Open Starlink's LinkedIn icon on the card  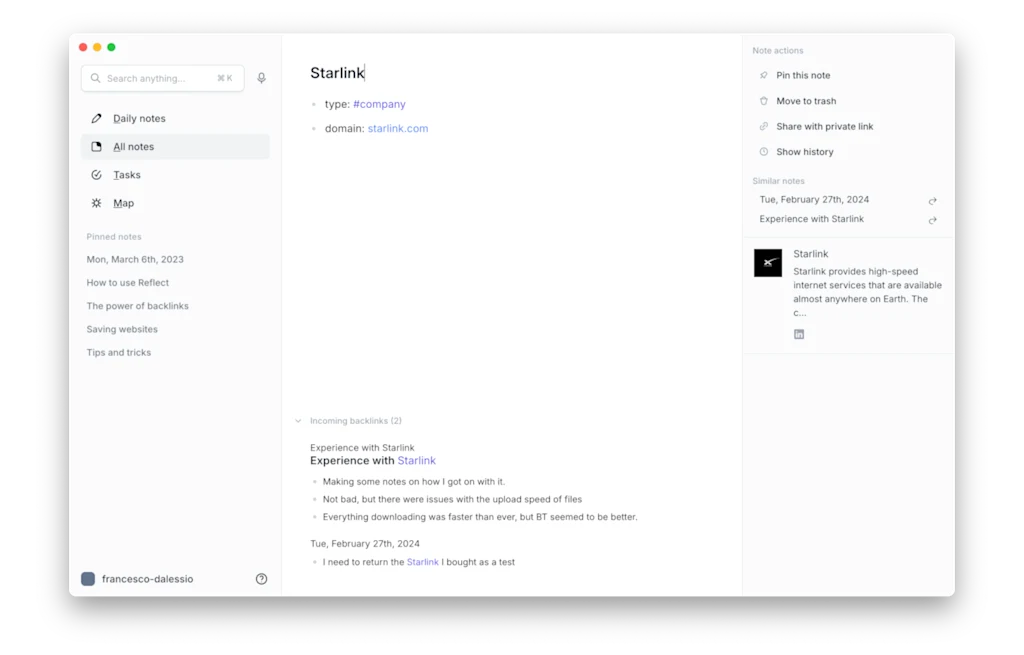click(799, 334)
